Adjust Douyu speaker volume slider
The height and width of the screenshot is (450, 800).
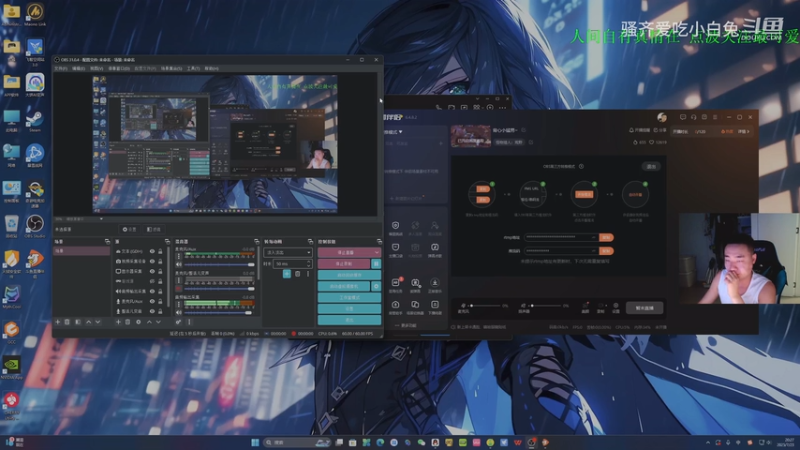tap(546, 305)
